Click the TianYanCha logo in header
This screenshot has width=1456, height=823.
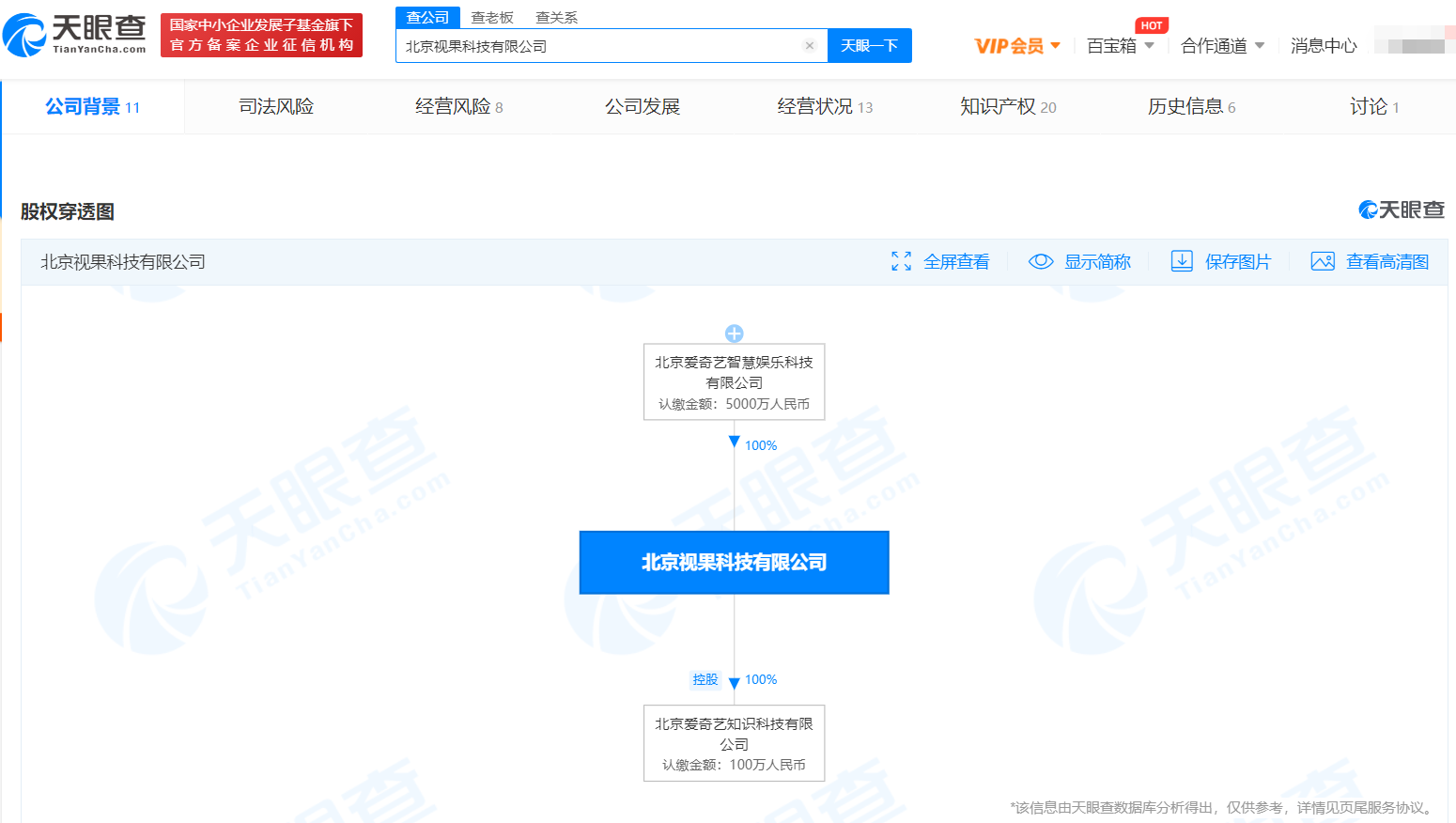[x=74, y=35]
